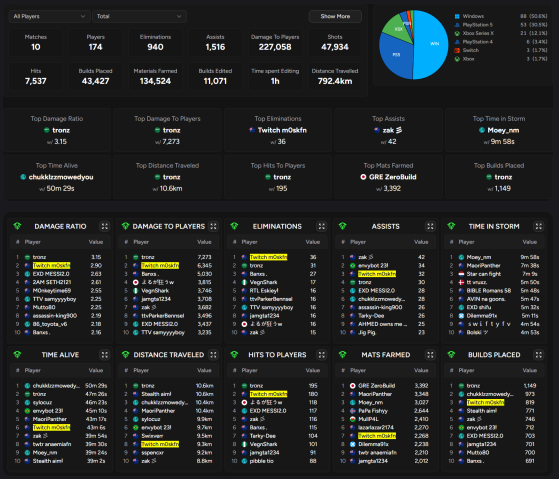The width and height of the screenshot is (559, 479).
Task: Click the trophy icon beside Time In Storm
Action: coord(451,226)
